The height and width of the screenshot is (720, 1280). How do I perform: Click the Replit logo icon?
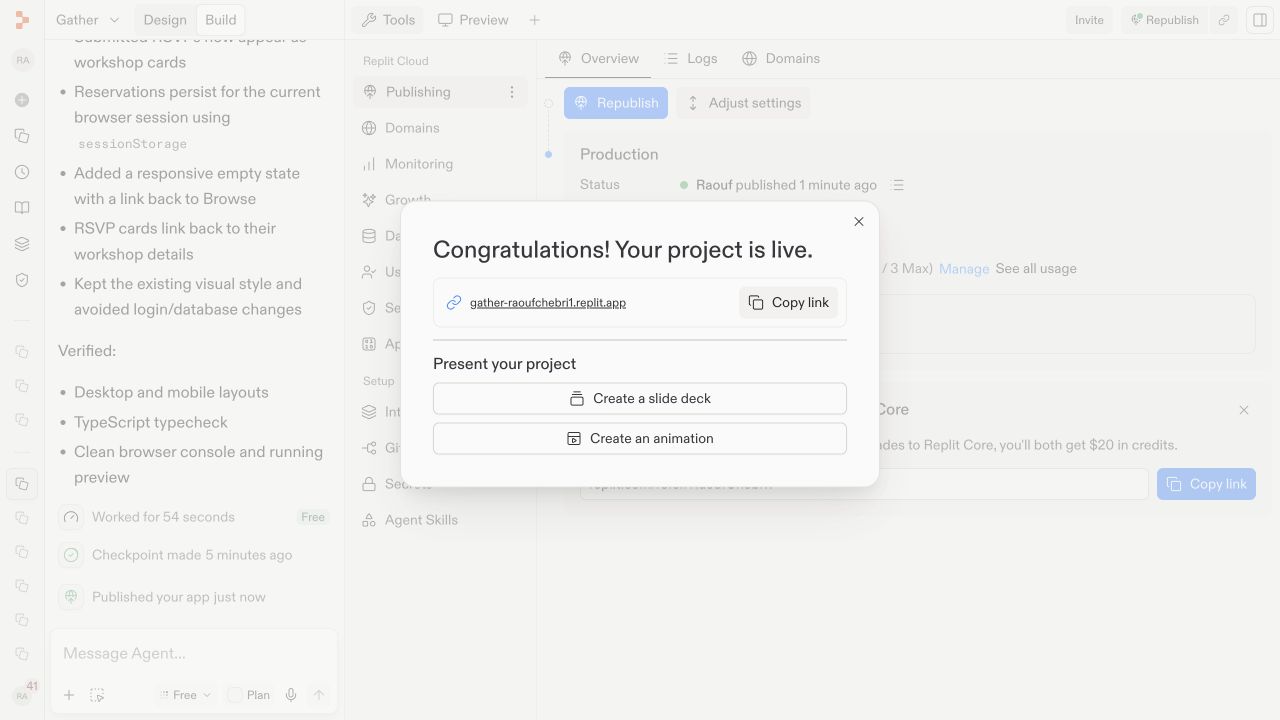tap(22, 20)
